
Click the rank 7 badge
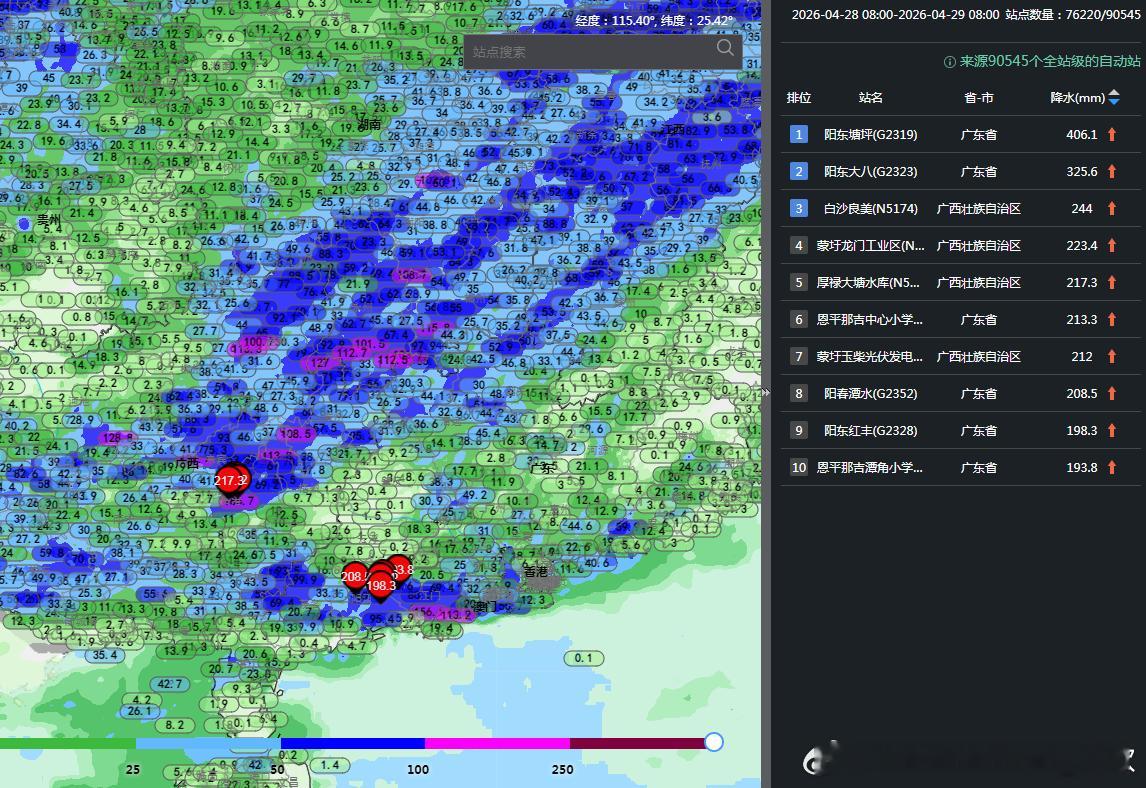point(799,357)
